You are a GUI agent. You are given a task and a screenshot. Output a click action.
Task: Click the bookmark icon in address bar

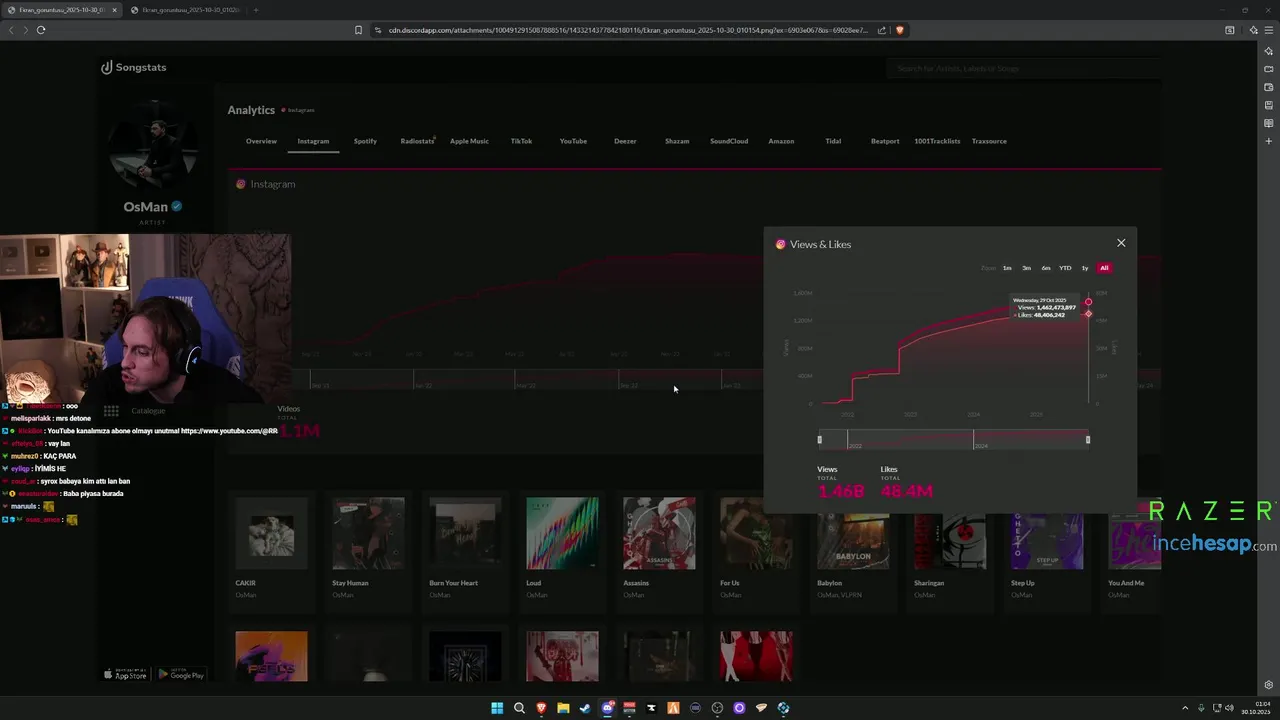point(358,30)
